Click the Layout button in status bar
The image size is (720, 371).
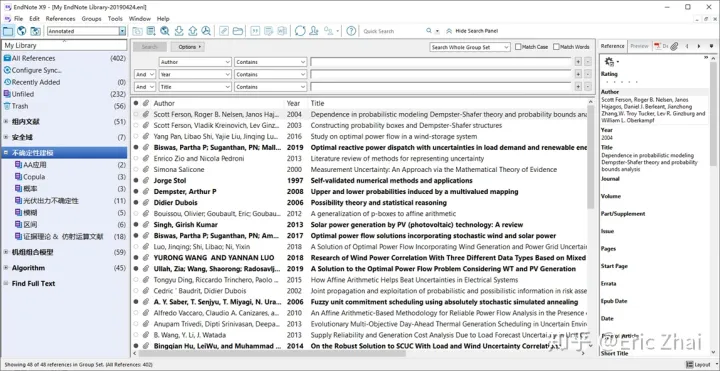tap(699, 365)
